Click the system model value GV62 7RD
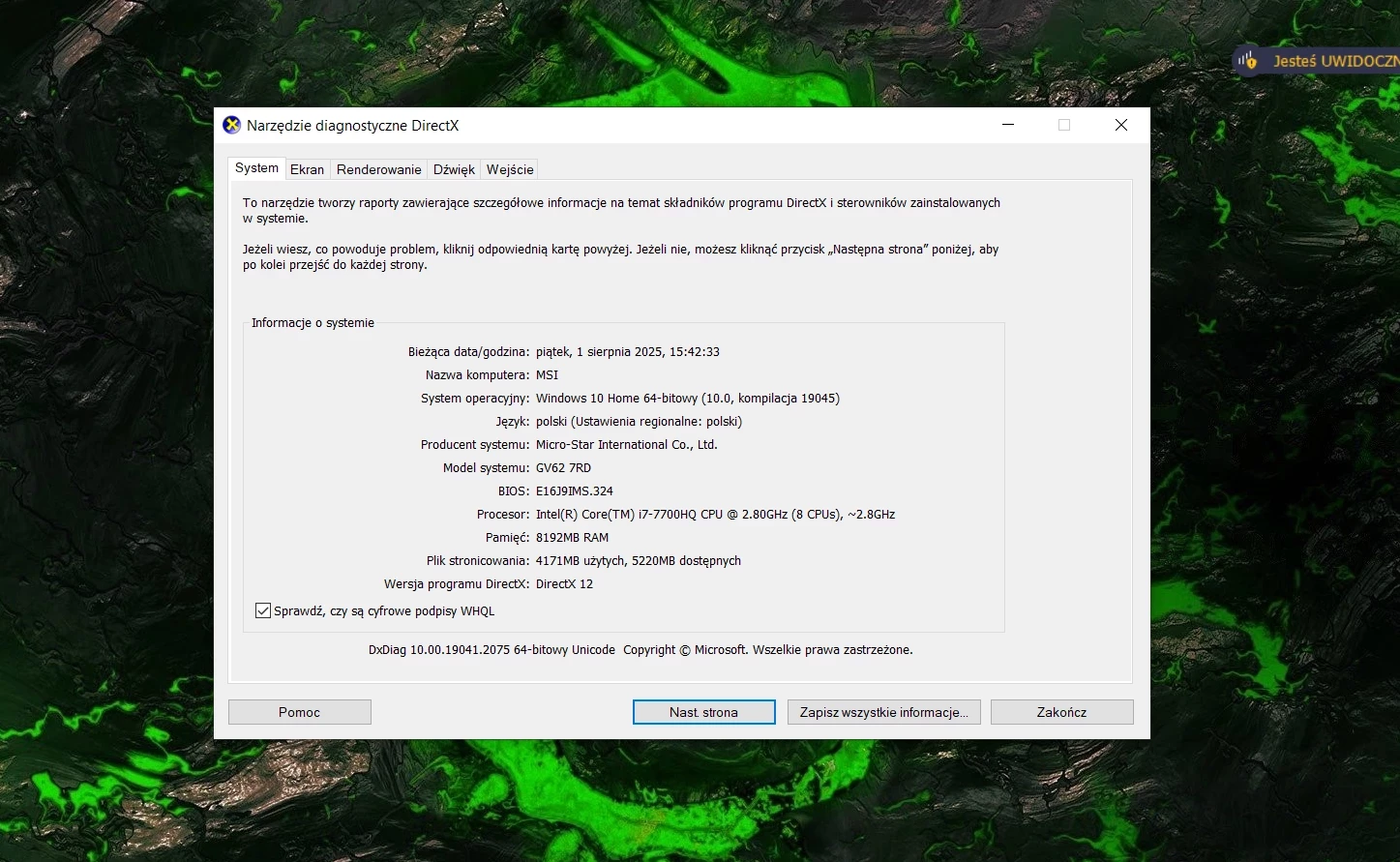The width and height of the screenshot is (1400, 862). pos(563,468)
